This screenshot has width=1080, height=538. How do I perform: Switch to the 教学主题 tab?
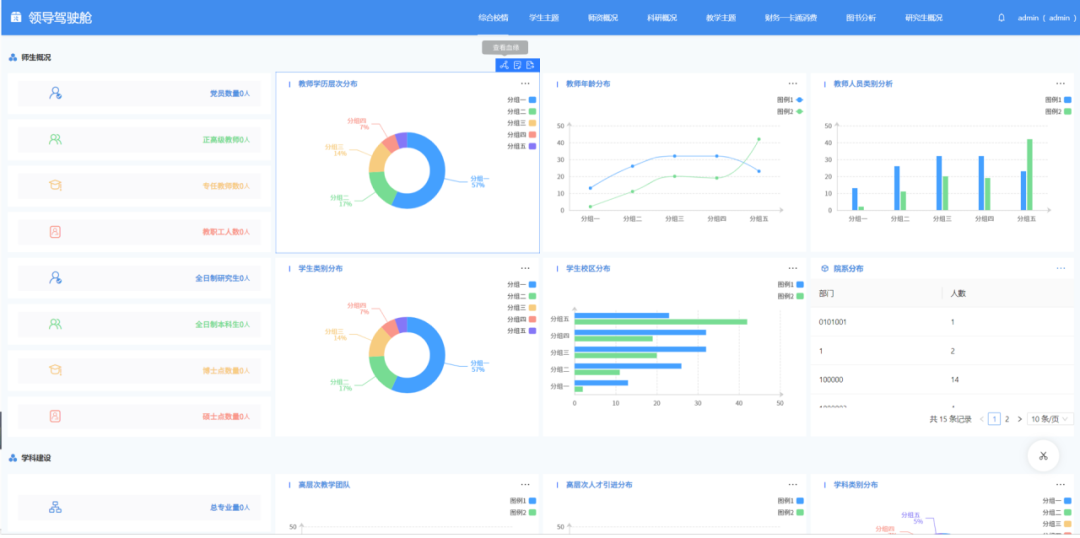721,18
